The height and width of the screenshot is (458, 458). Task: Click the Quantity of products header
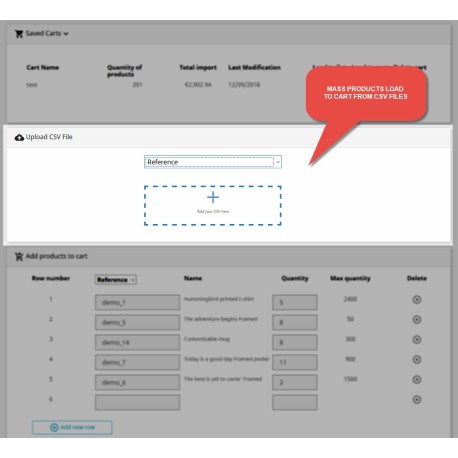[x=125, y=71]
